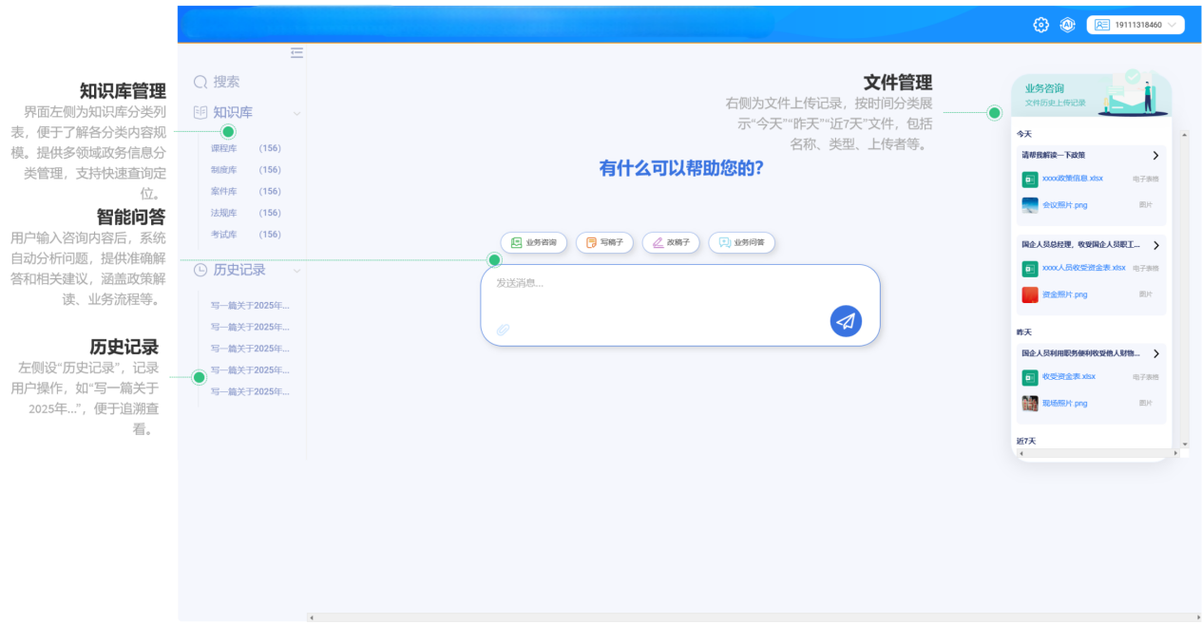The width and height of the screenshot is (1202, 625).
Task: Click the AI assistant icon beside the gear
Action: 1067,25
